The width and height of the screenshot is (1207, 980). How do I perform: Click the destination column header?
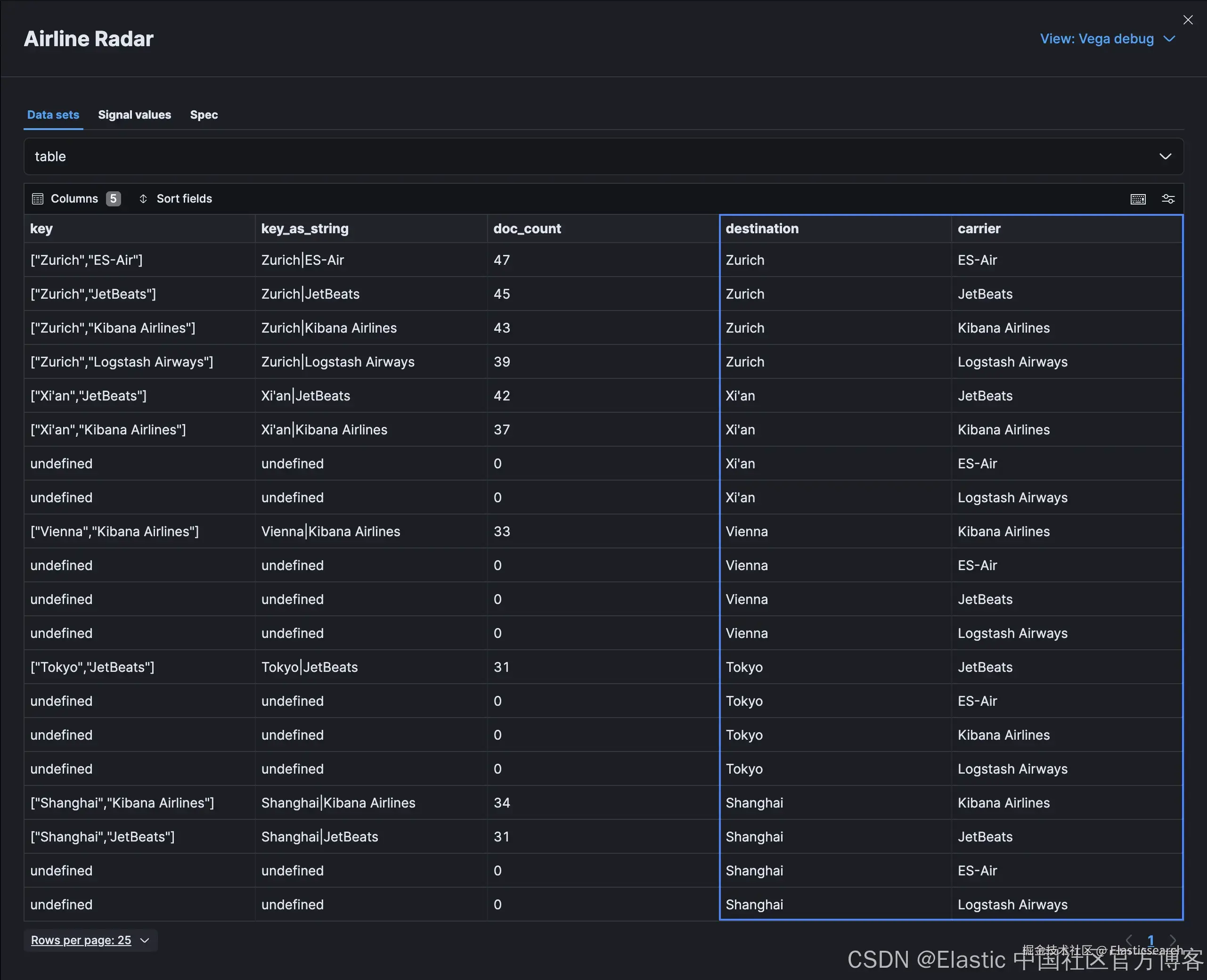click(x=762, y=229)
